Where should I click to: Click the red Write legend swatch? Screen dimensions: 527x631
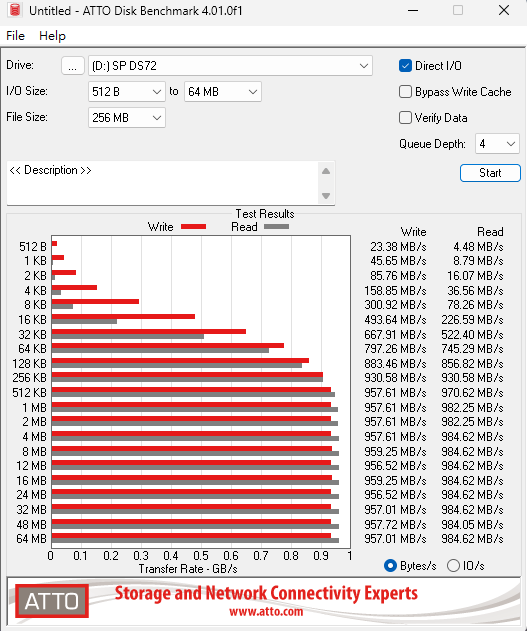coord(194,227)
